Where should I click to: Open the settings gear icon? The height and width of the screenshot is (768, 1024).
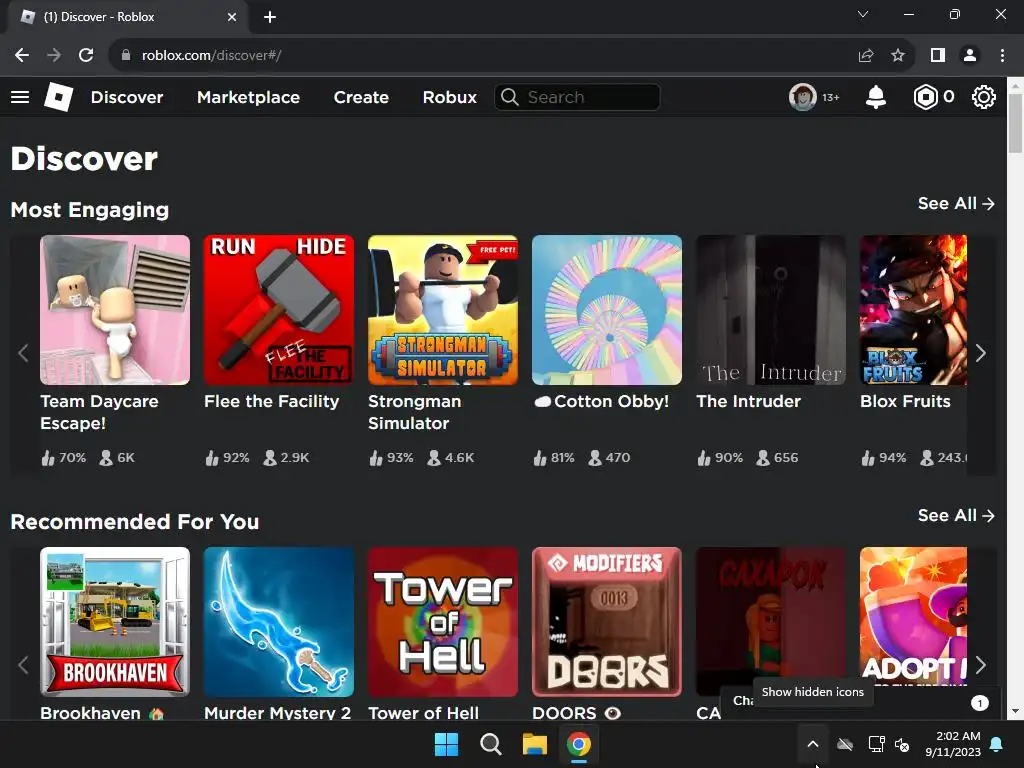983,97
